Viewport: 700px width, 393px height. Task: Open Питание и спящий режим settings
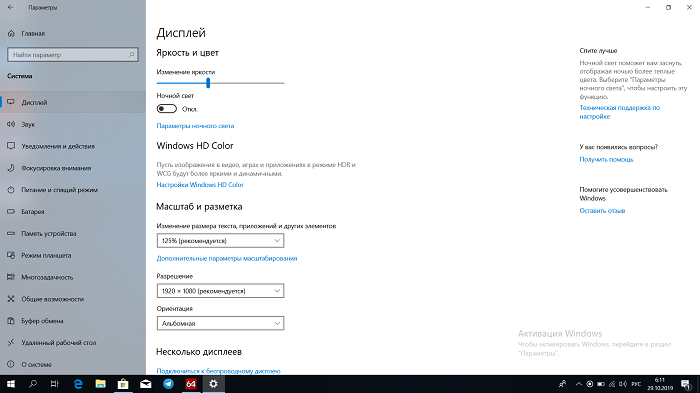pos(73,190)
